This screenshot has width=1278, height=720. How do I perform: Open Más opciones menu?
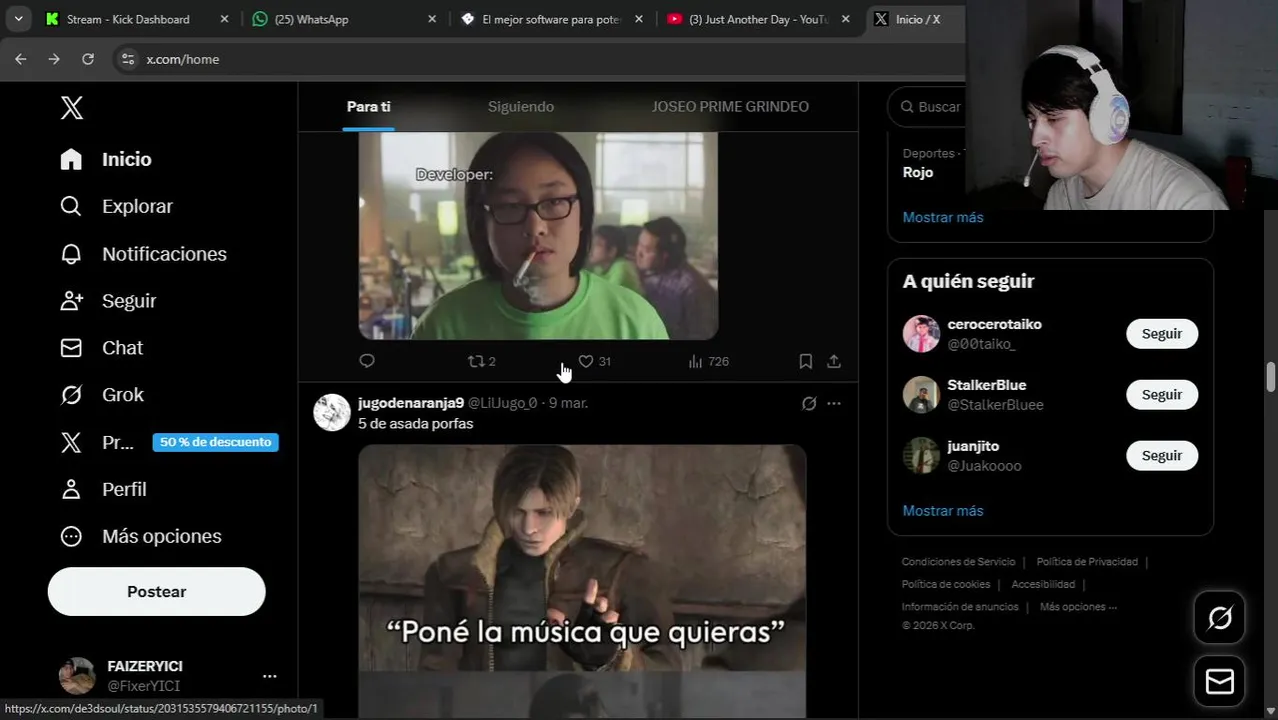click(x=140, y=536)
